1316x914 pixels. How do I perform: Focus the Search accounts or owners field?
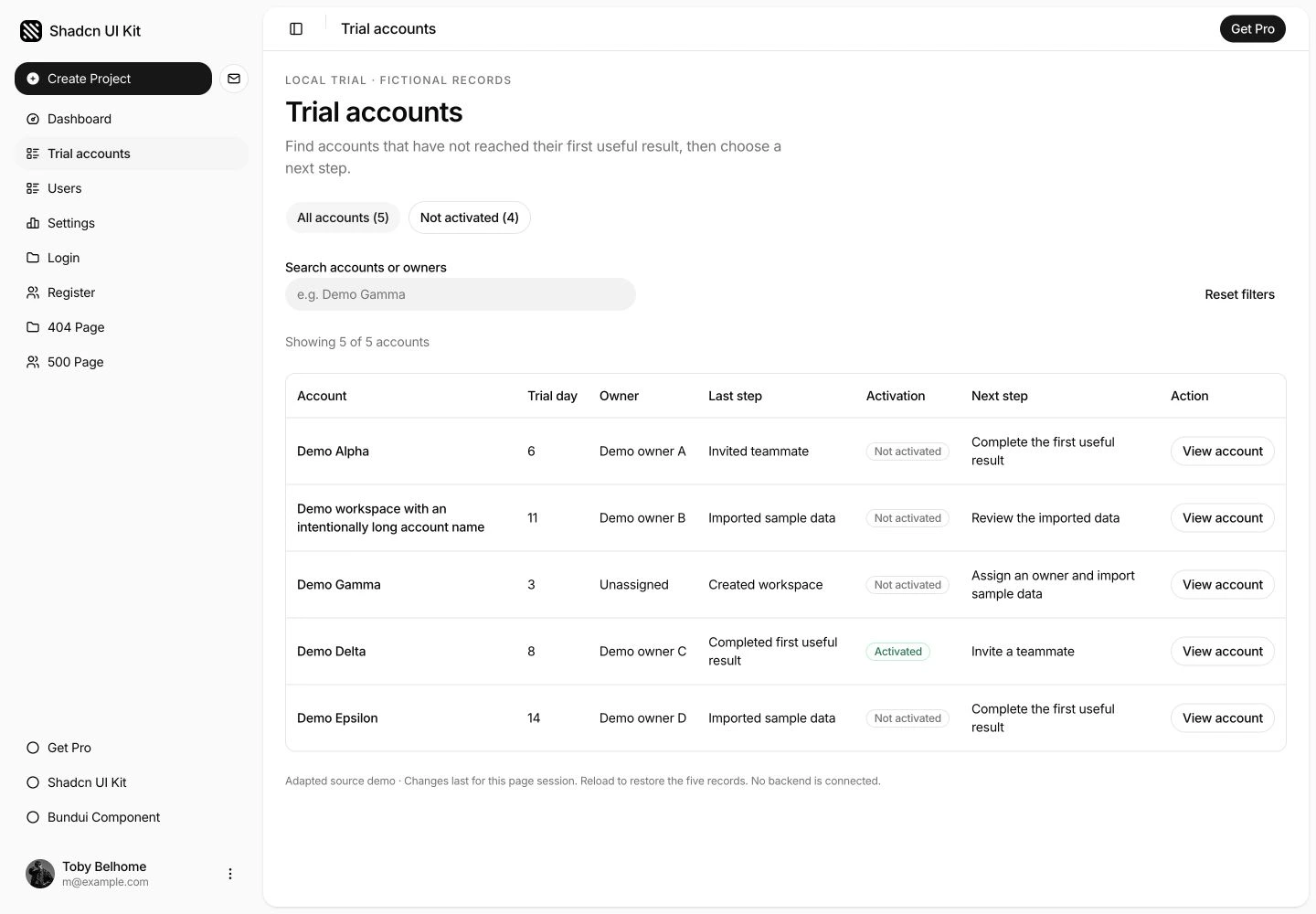(x=461, y=294)
